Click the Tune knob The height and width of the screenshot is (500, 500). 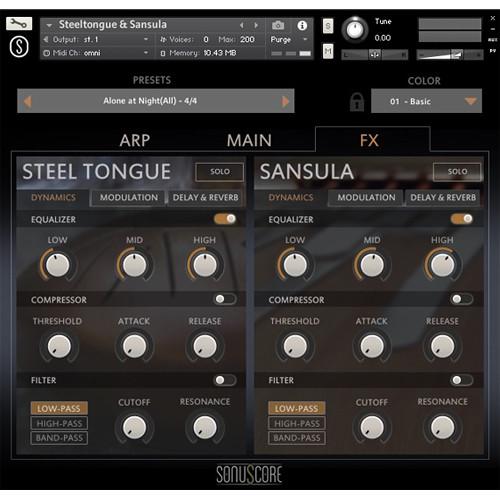click(x=355, y=30)
